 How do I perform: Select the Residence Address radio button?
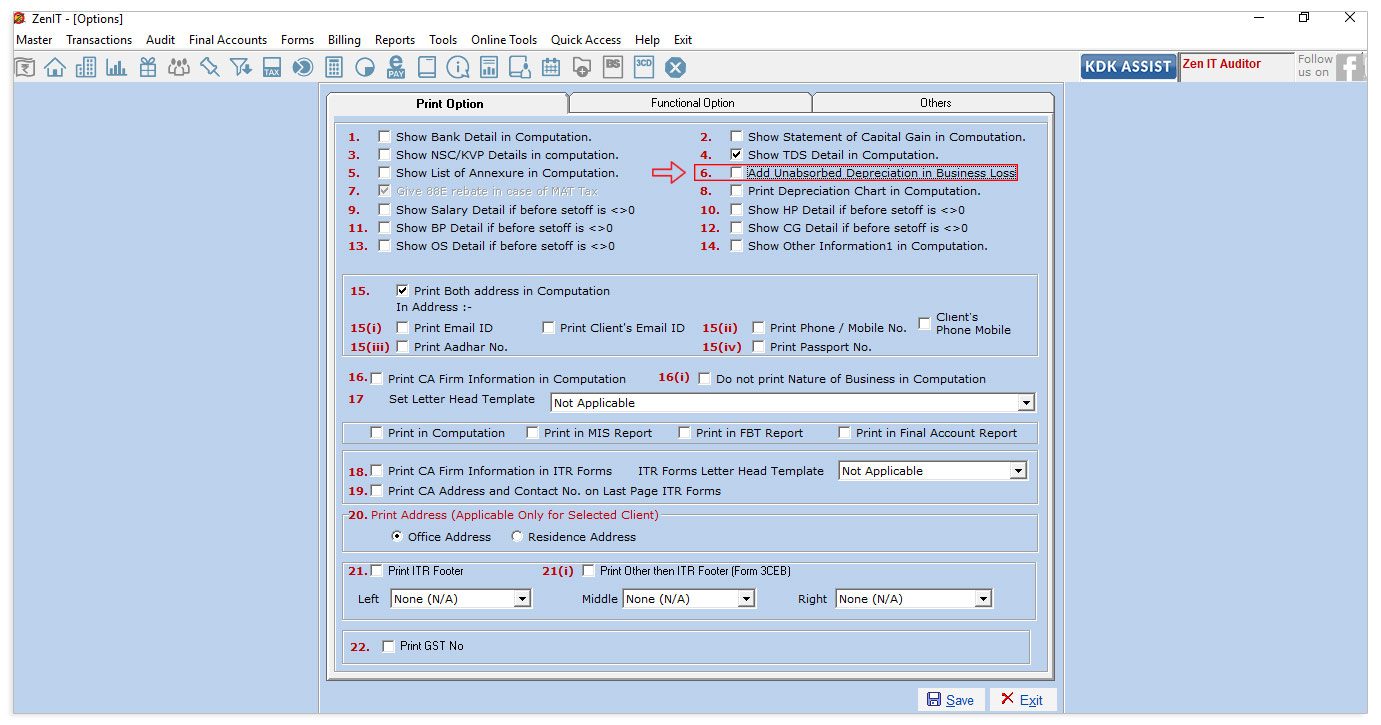coord(517,537)
